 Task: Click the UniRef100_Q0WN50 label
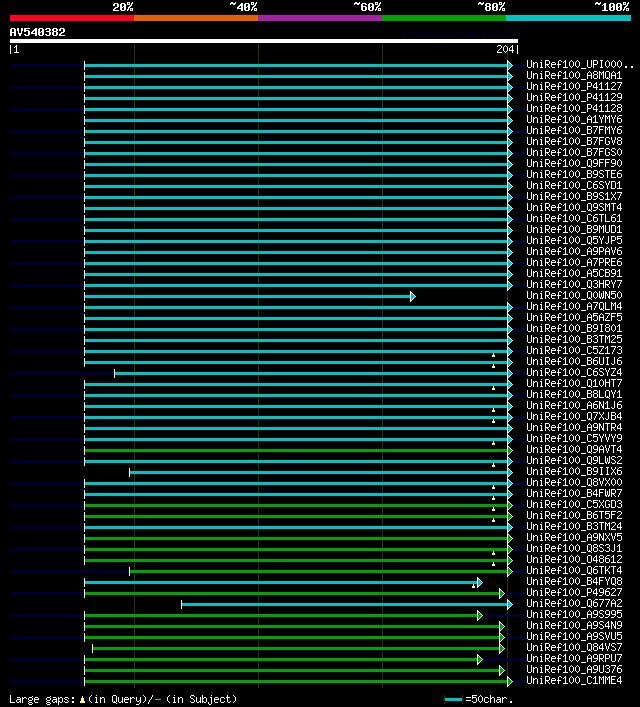(x=574, y=295)
